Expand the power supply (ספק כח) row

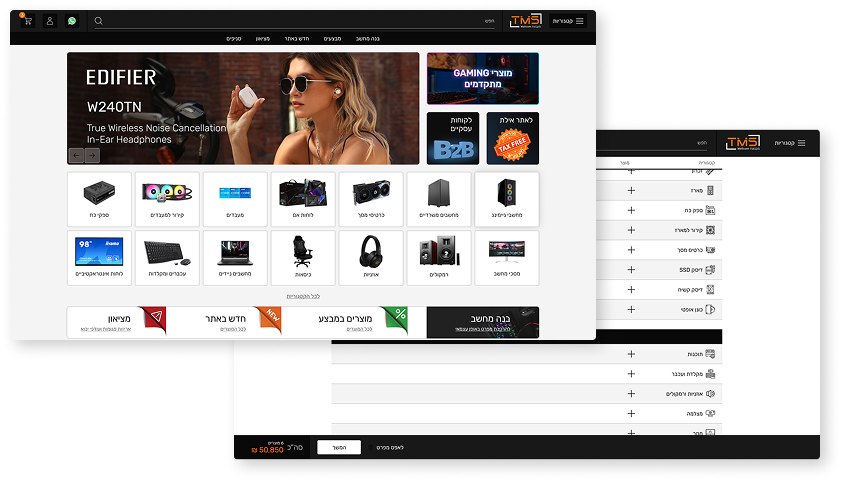click(631, 210)
